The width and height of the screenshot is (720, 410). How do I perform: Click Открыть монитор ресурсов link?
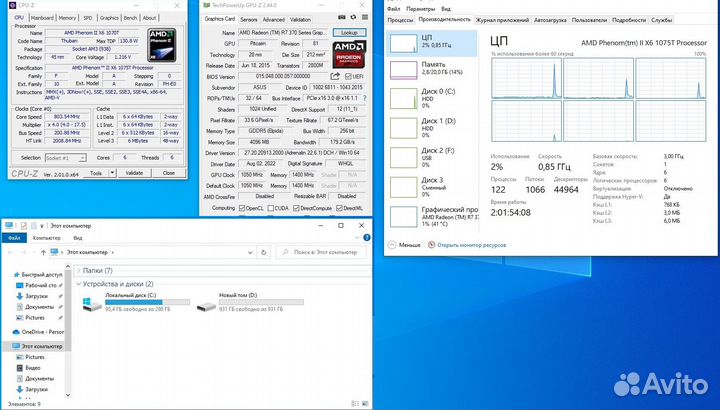click(x=472, y=245)
